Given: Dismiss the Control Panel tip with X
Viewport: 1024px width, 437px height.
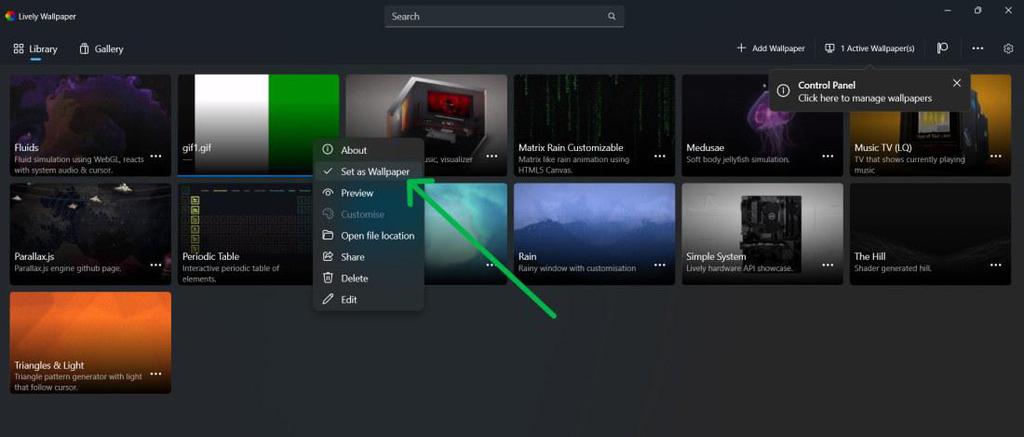Looking at the screenshot, I should pos(957,83).
